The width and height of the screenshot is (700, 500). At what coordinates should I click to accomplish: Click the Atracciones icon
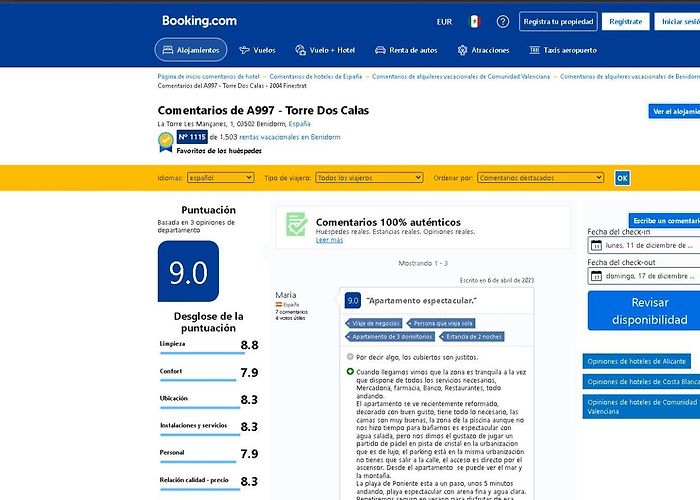[x=462, y=50]
